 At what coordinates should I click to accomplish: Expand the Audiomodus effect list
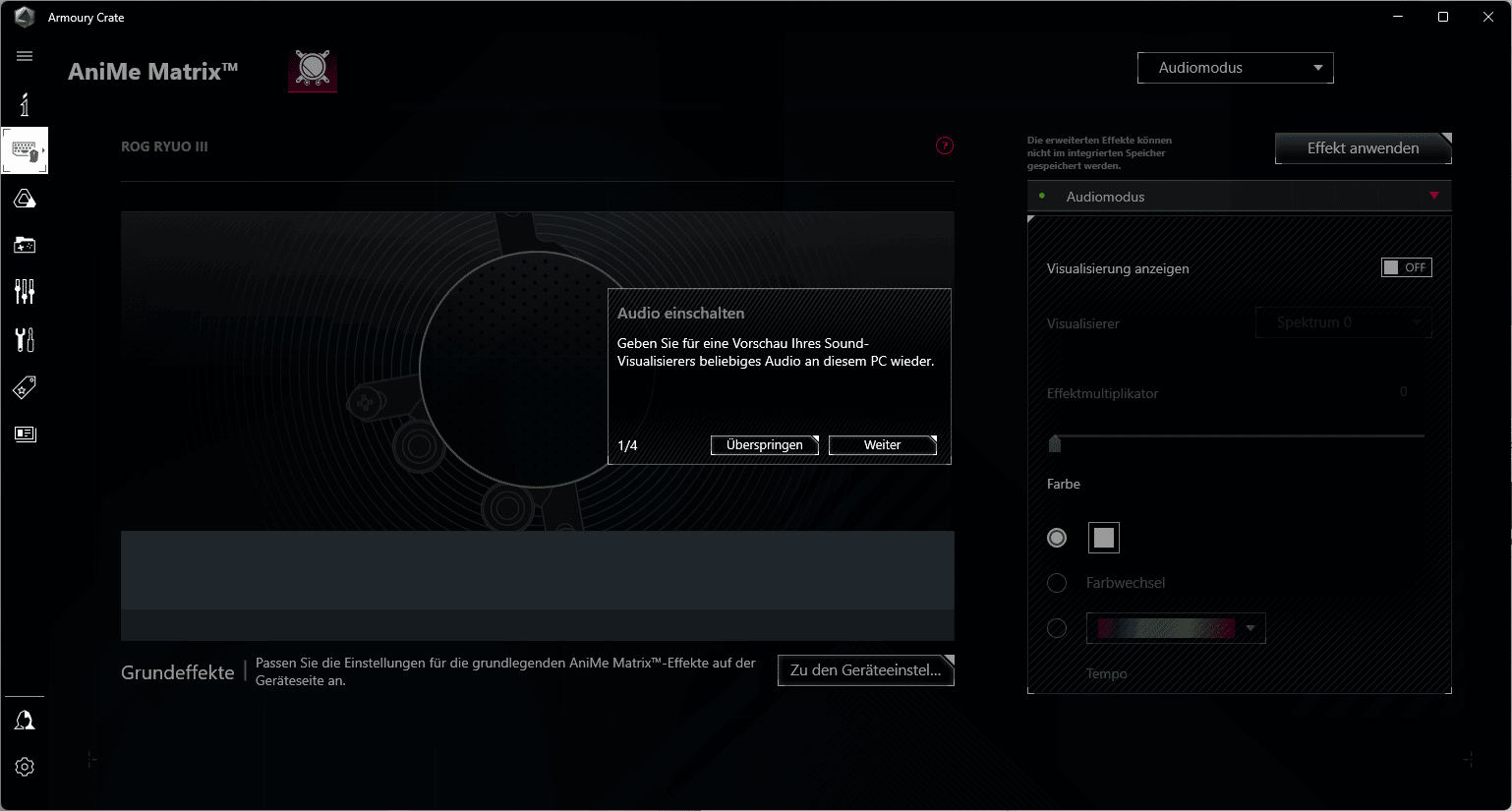pyautogui.click(x=1239, y=197)
